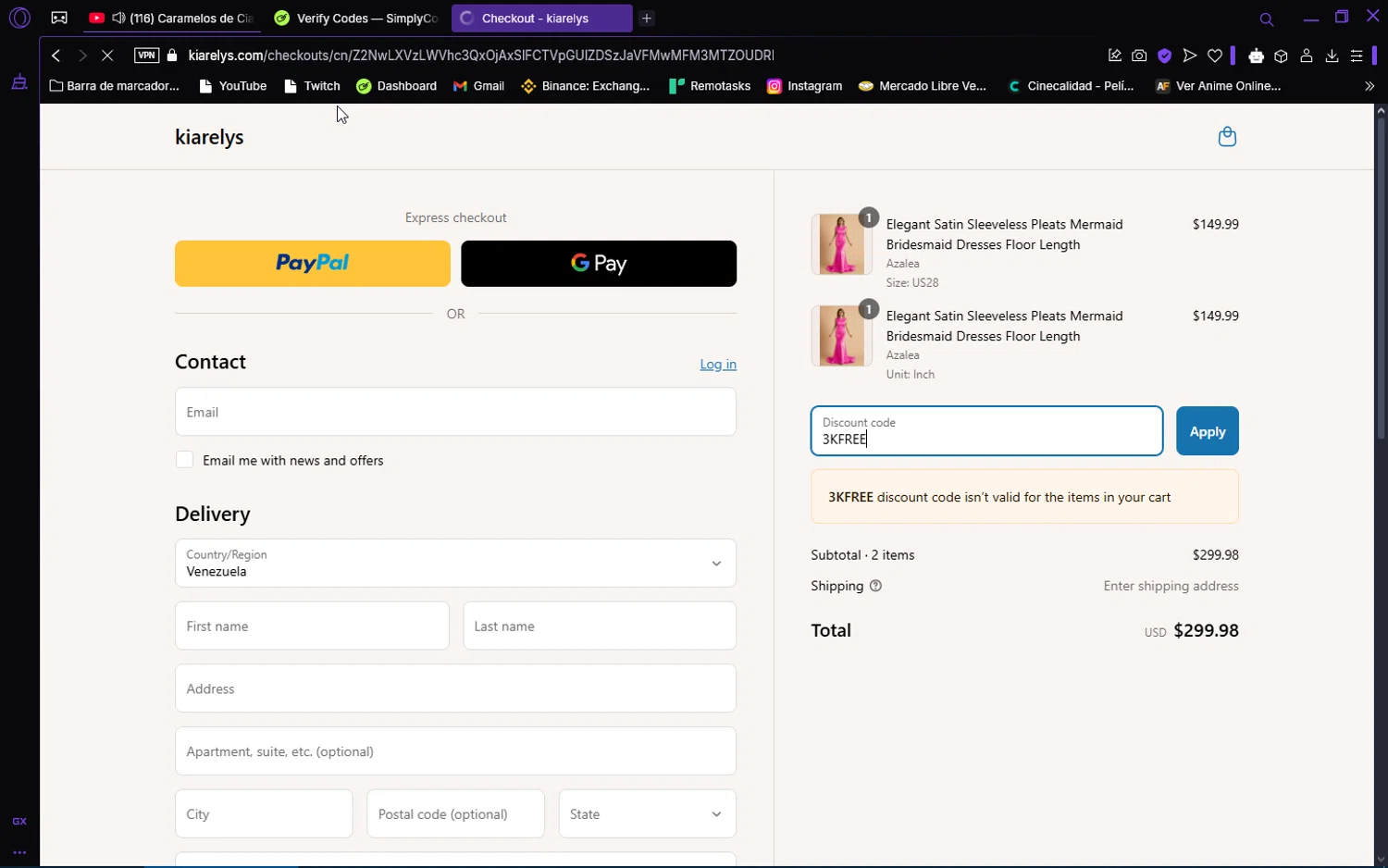Open the GX Cleaner broom sidebar icon
Screen dimensions: 1388x868
[x=19, y=83]
